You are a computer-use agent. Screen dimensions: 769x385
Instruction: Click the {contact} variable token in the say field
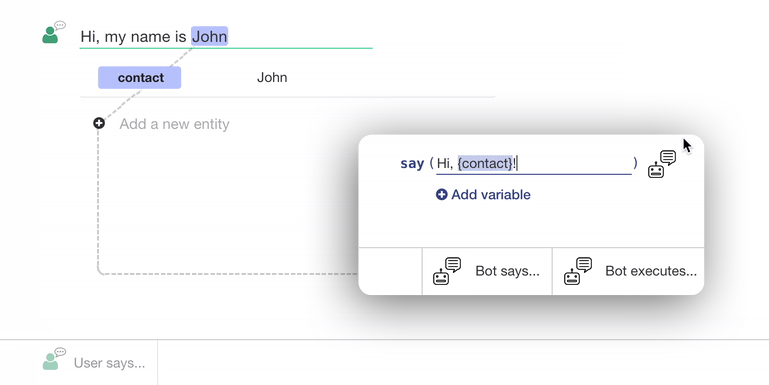485,163
